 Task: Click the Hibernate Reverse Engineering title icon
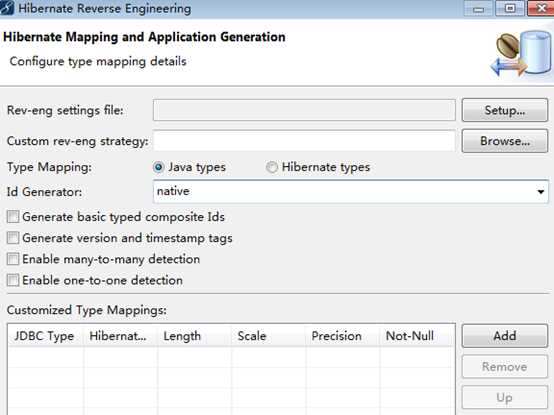click(6, 8)
